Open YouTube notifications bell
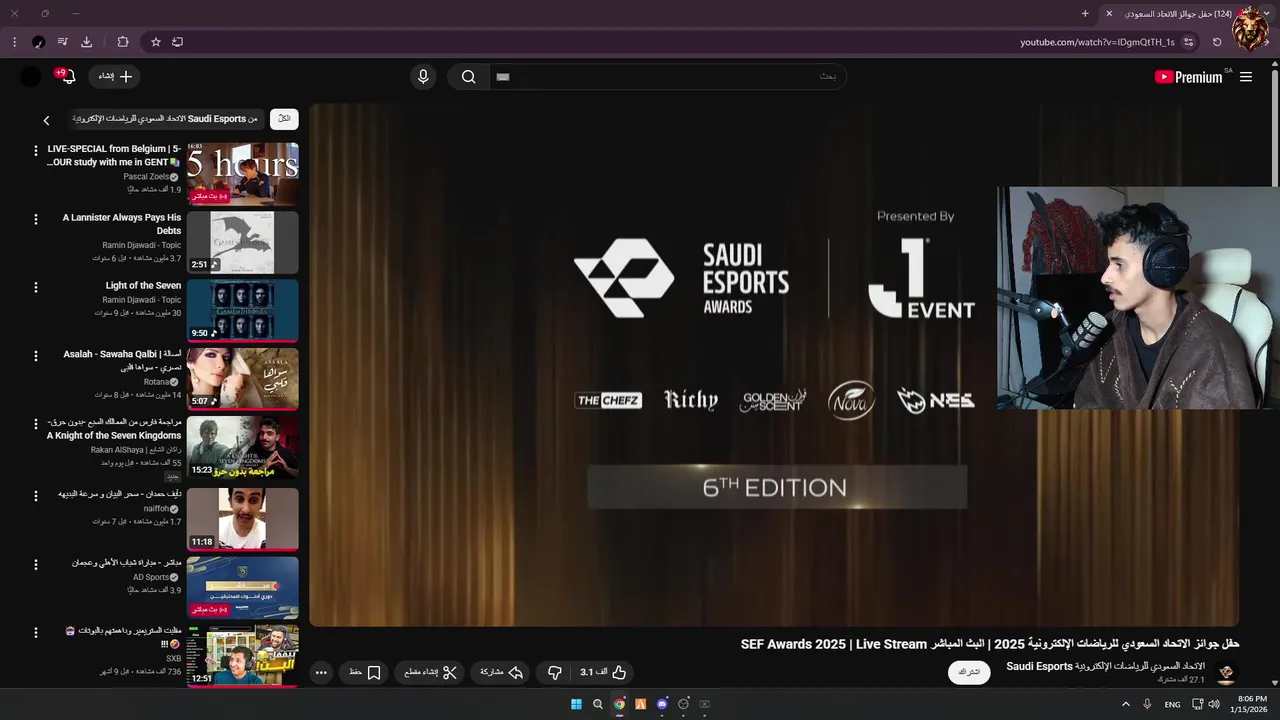 pos(67,77)
